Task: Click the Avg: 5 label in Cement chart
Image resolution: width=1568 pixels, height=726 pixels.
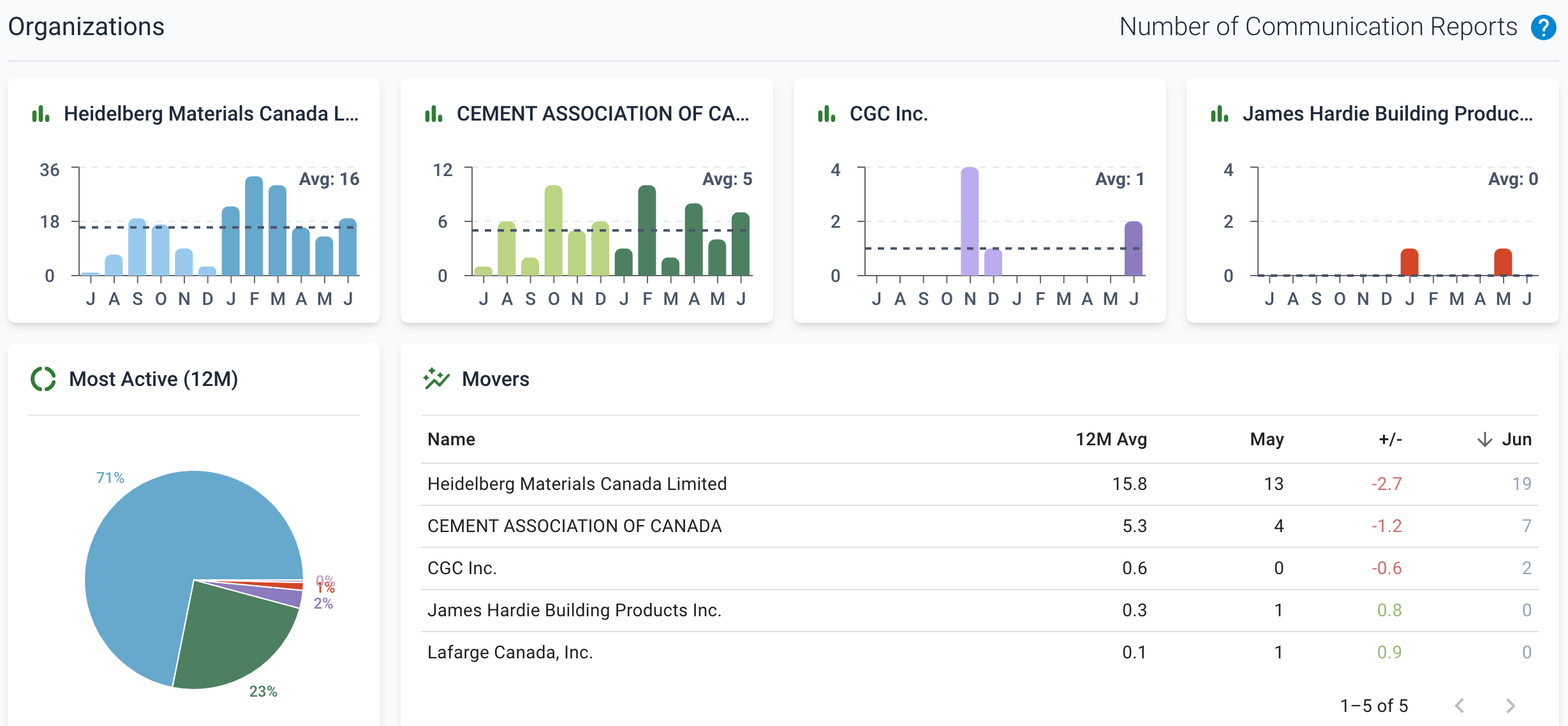Action: [x=727, y=179]
